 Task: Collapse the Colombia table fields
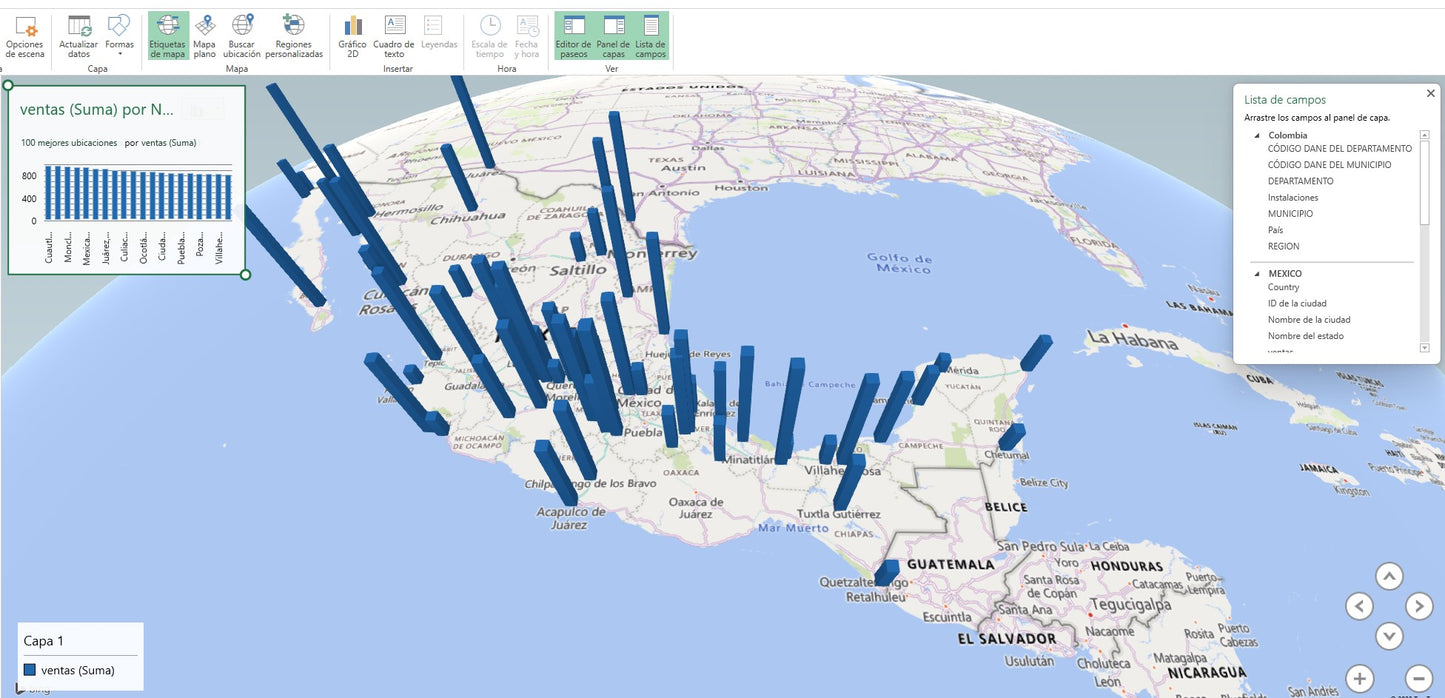tap(1257, 135)
